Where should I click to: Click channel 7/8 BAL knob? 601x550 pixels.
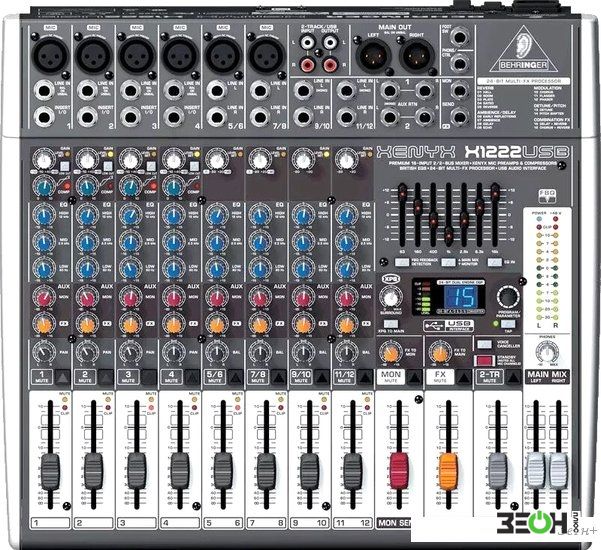click(260, 351)
